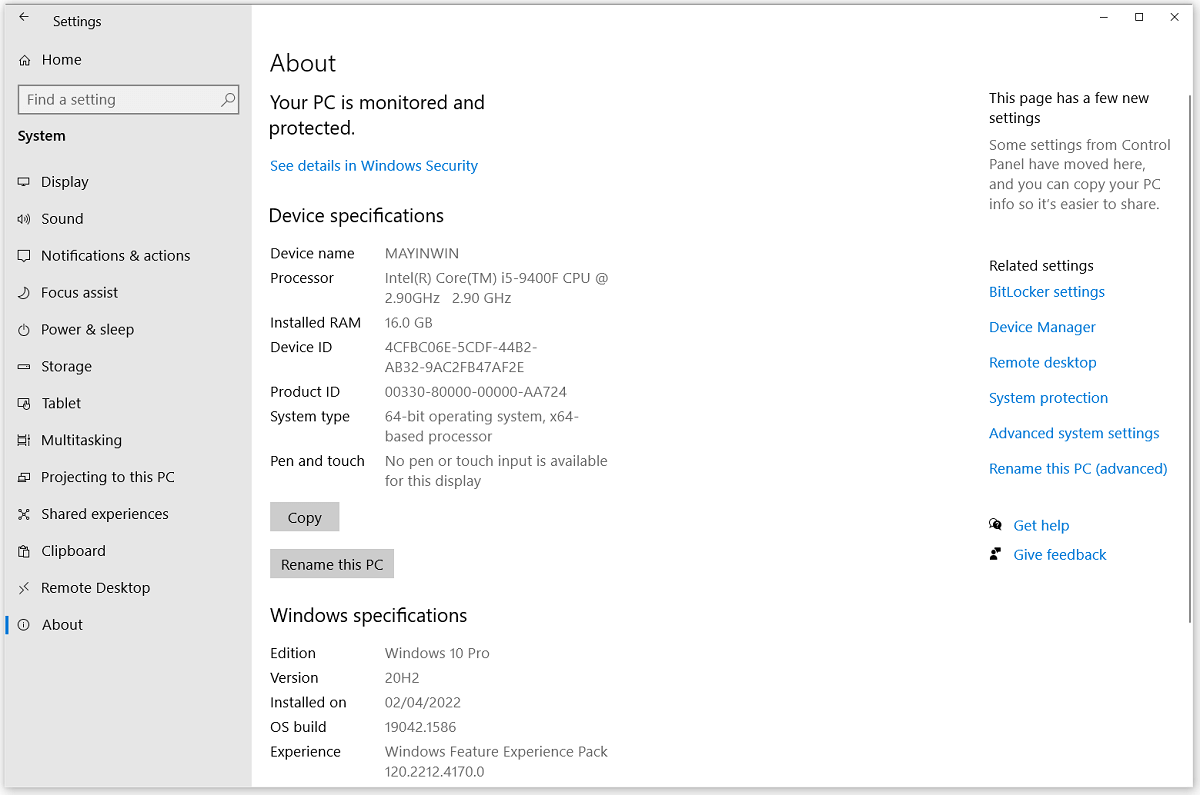Click the About info icon
1200x795 pixels.
[24, 625]
